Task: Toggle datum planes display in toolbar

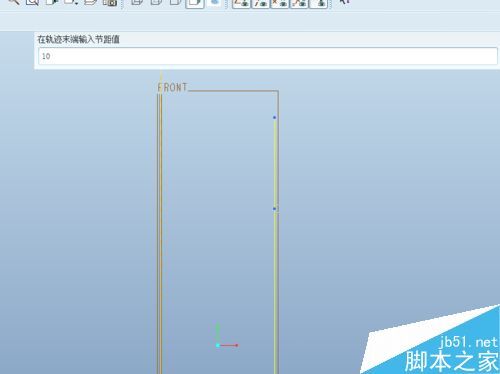Action: coord(241,3)
